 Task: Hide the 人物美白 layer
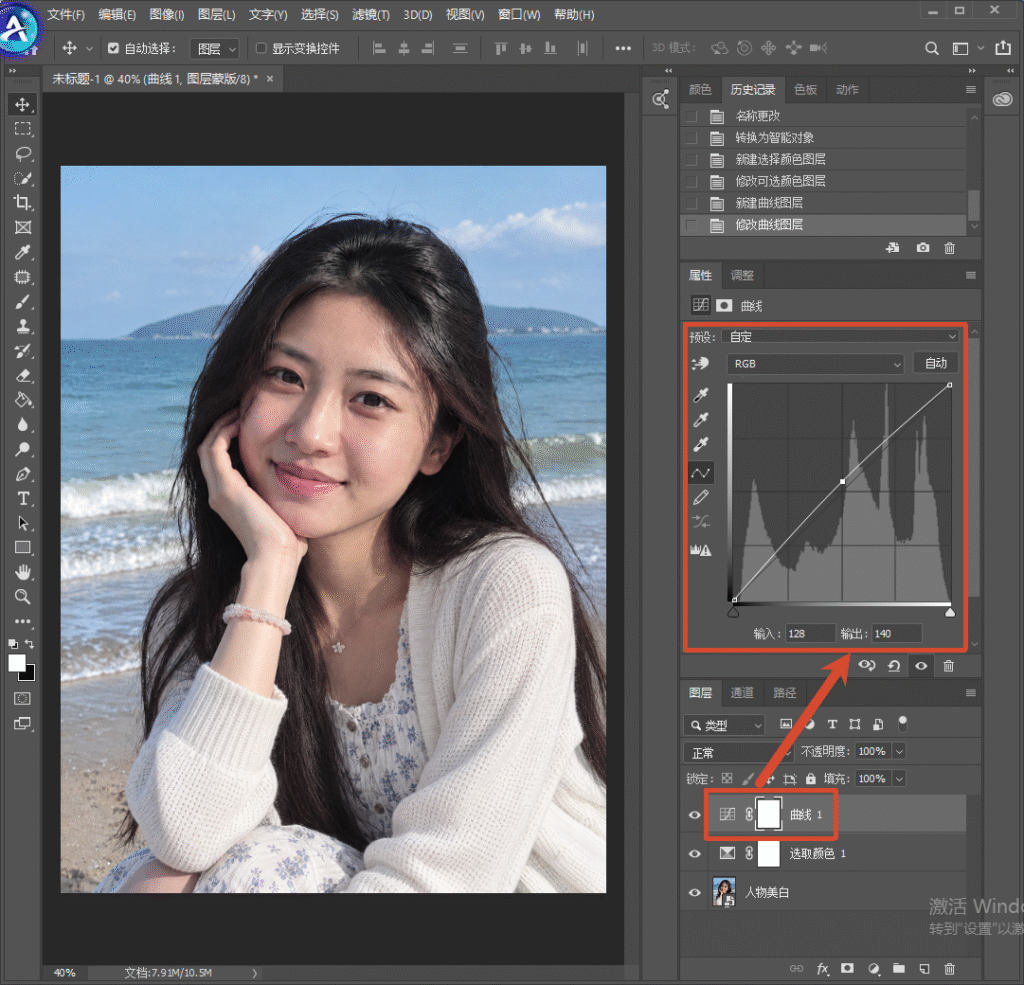point(694,893)
